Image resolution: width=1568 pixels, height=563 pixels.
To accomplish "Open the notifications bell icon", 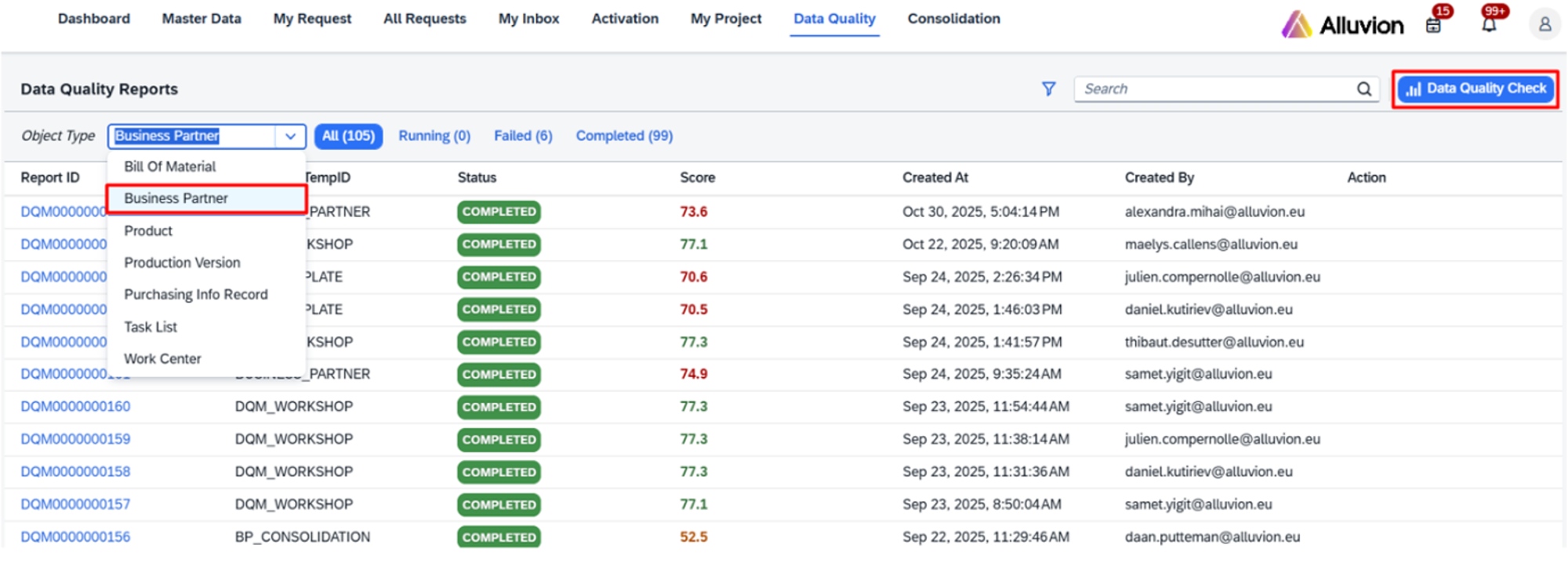I will (x=1489, y=25).
